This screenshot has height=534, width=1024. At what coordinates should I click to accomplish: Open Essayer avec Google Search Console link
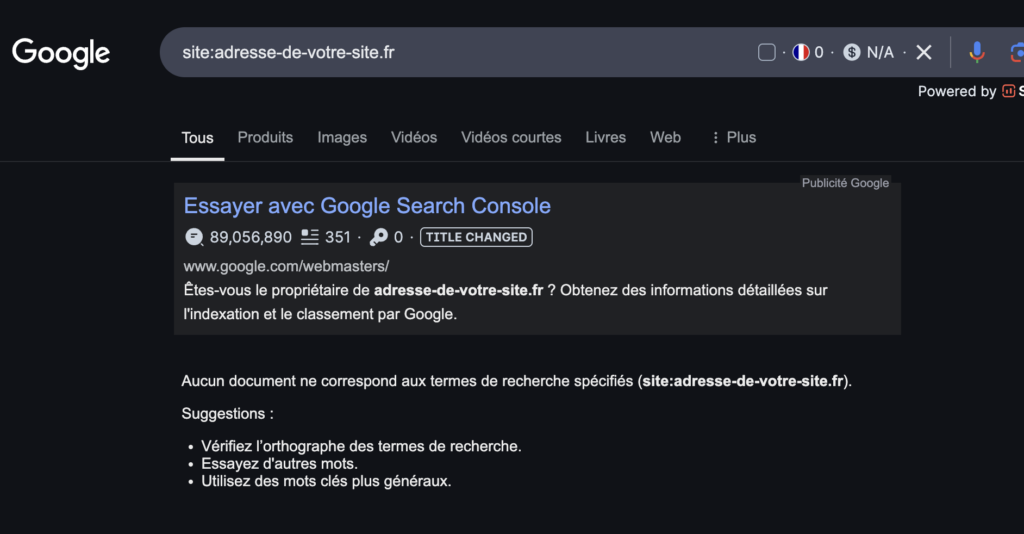click(x=367, y=206)
